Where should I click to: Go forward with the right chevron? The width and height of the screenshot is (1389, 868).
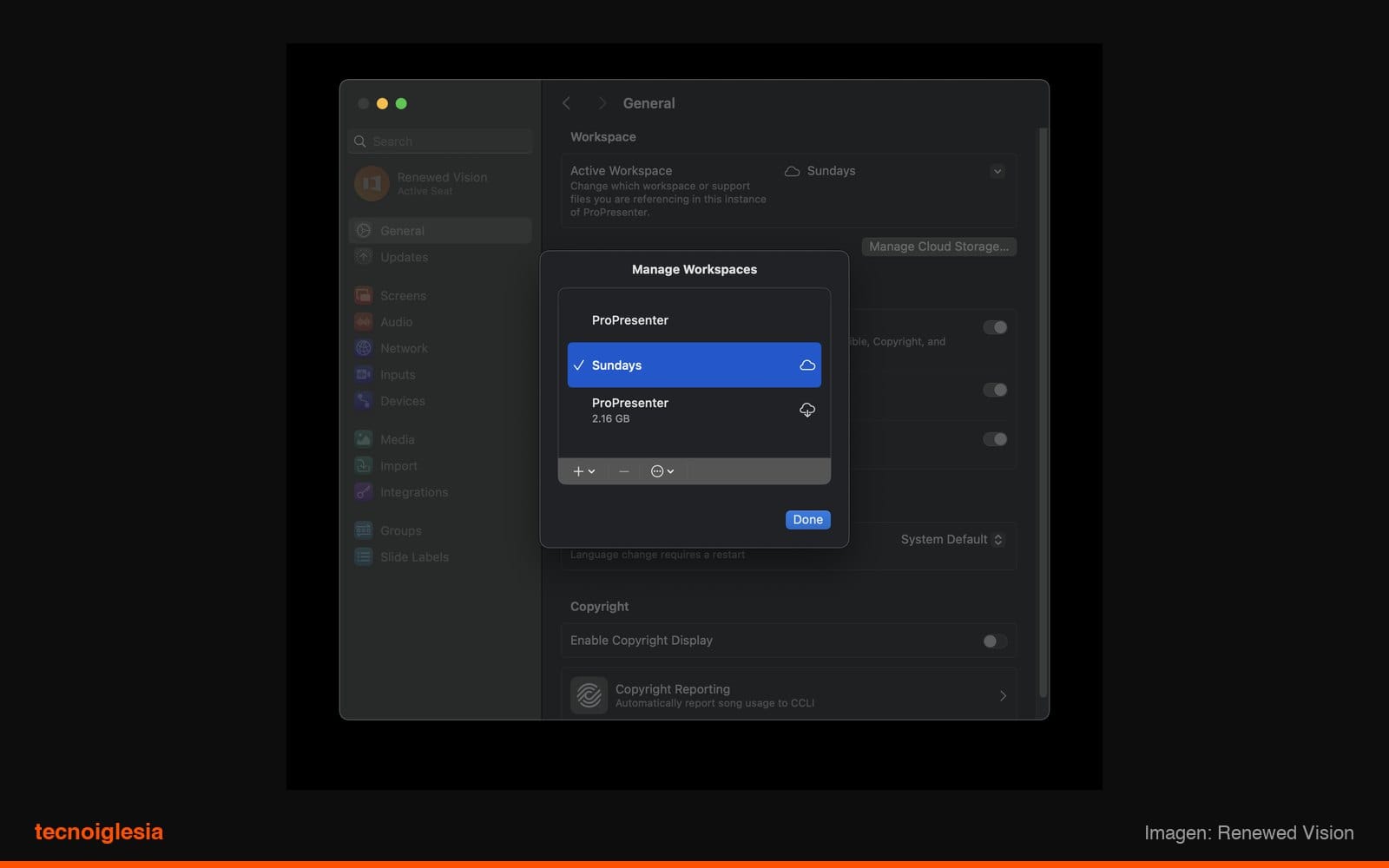click(602, 103)
